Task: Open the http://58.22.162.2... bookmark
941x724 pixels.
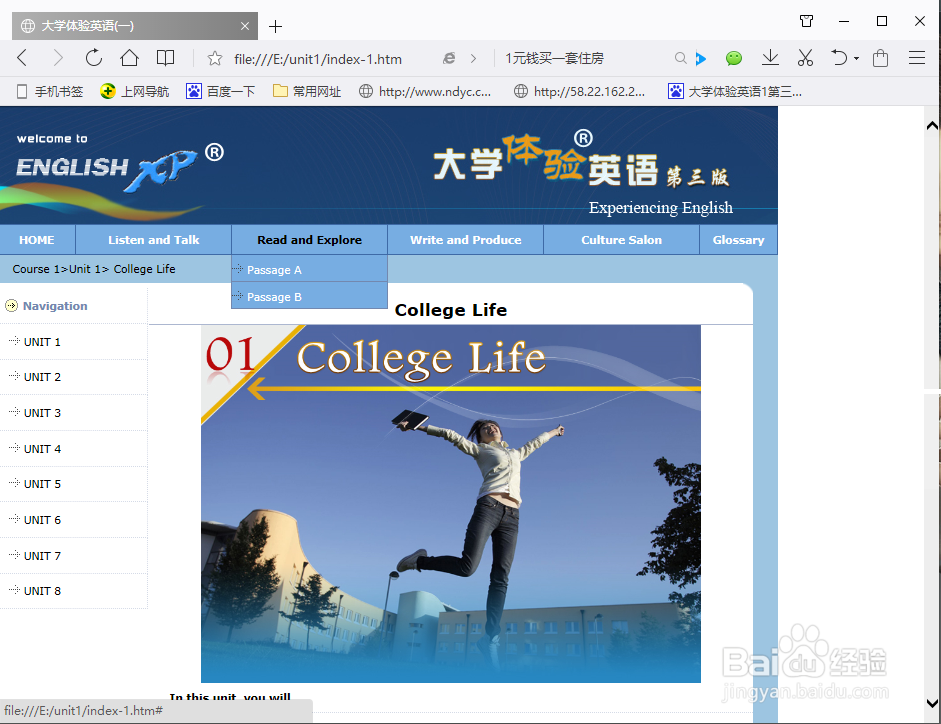Action: pos(580,91)
